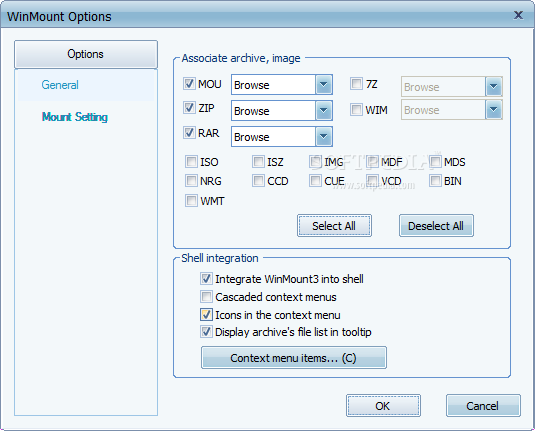Toggle Integrate WinMount3 into shell

pyautogui.click(x=206, y=279)
